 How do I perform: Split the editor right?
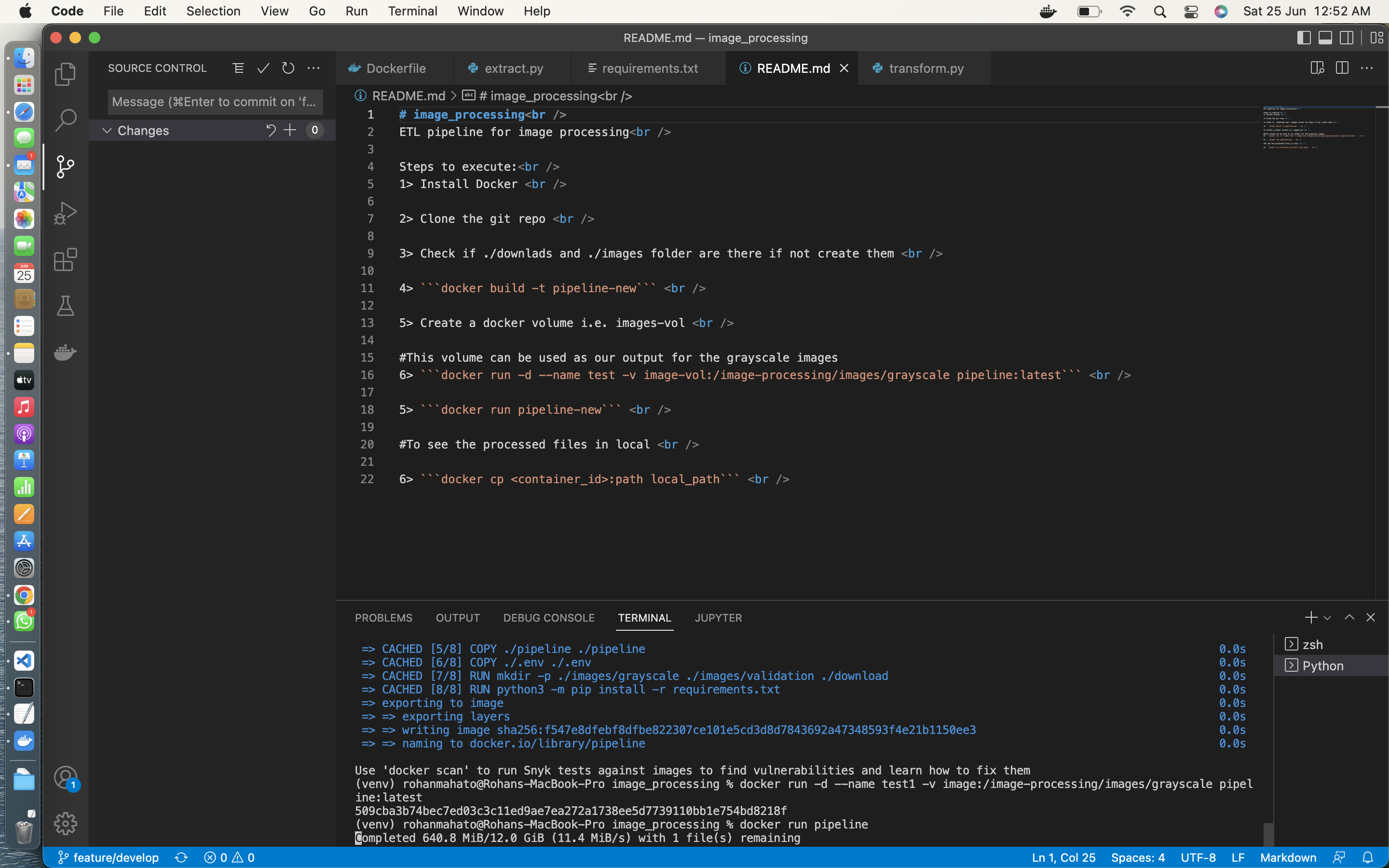point(1342,68)
